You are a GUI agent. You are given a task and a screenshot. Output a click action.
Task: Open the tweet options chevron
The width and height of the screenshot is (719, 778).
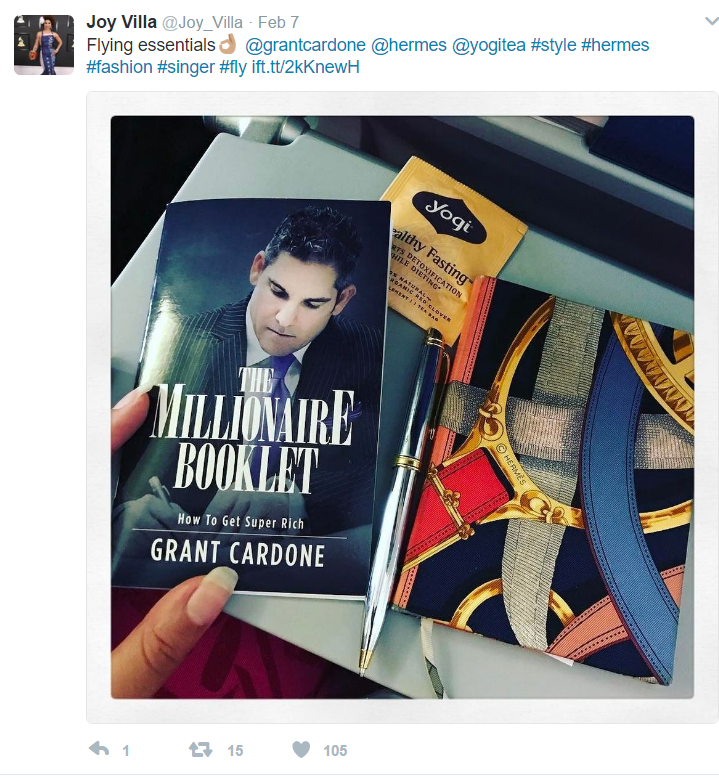click(x=712, y=21)
